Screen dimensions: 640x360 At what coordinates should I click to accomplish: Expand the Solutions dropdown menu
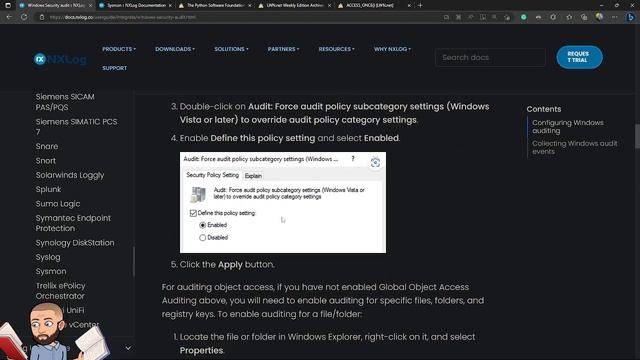(231, 49)
